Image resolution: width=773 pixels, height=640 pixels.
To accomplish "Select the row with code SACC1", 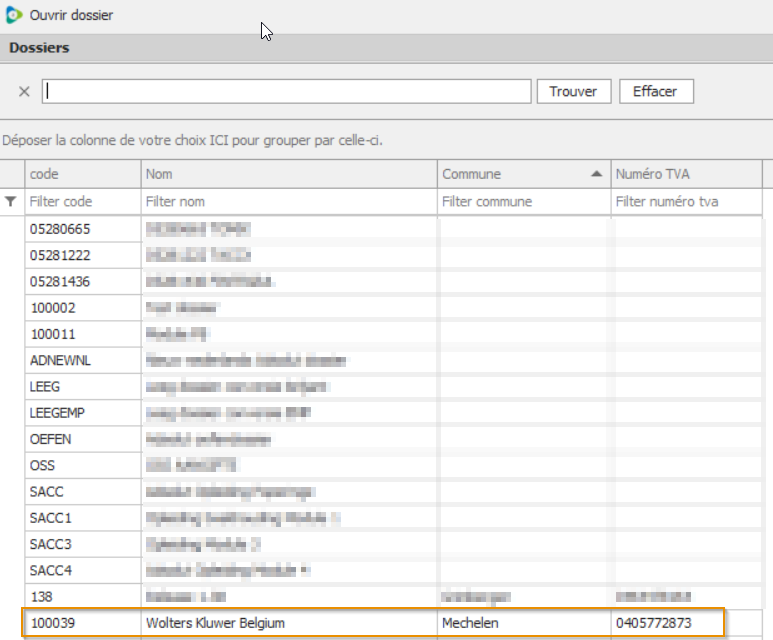I will coord(393,518).
